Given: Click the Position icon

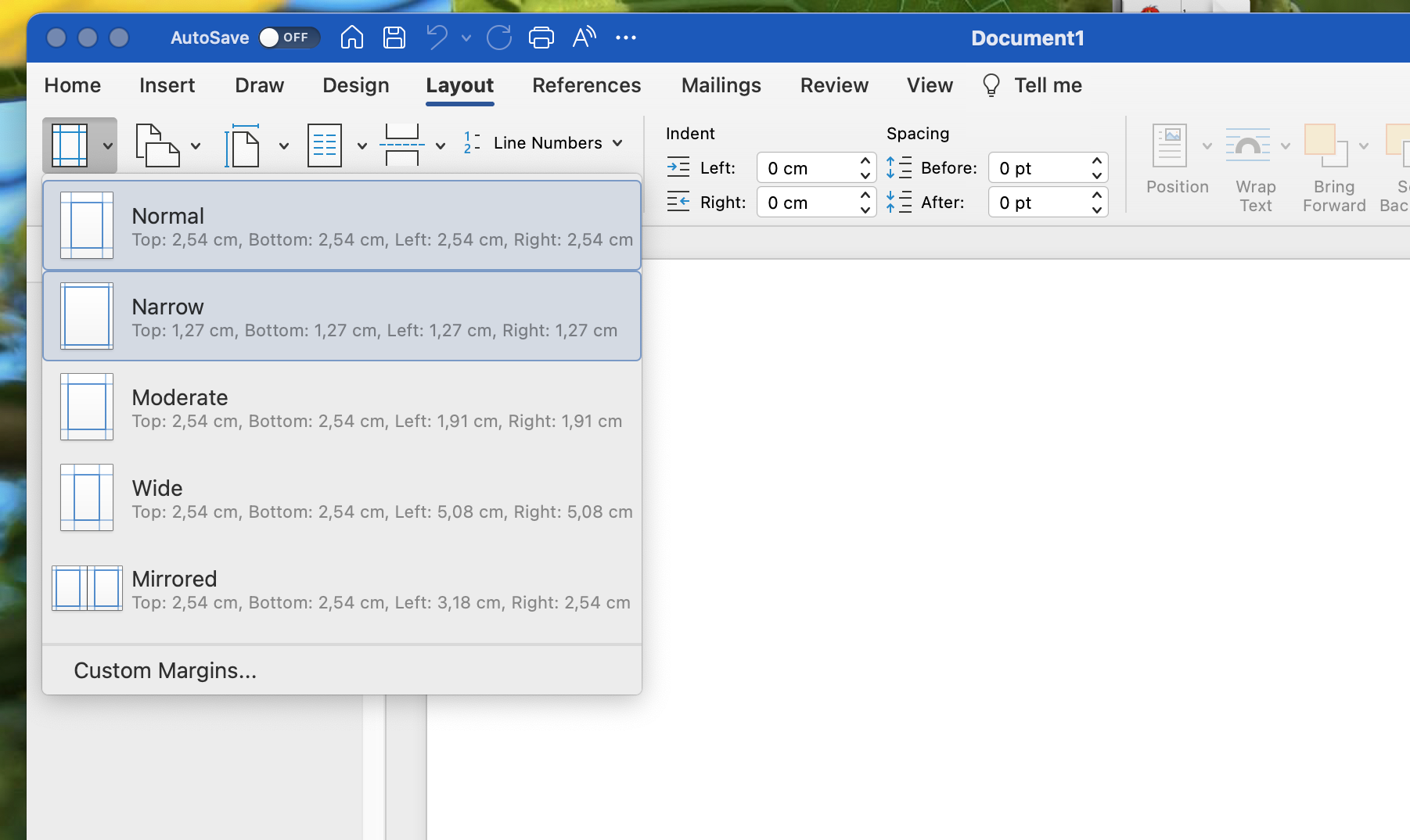Looking at the screenshot, I should [1170, 145].
